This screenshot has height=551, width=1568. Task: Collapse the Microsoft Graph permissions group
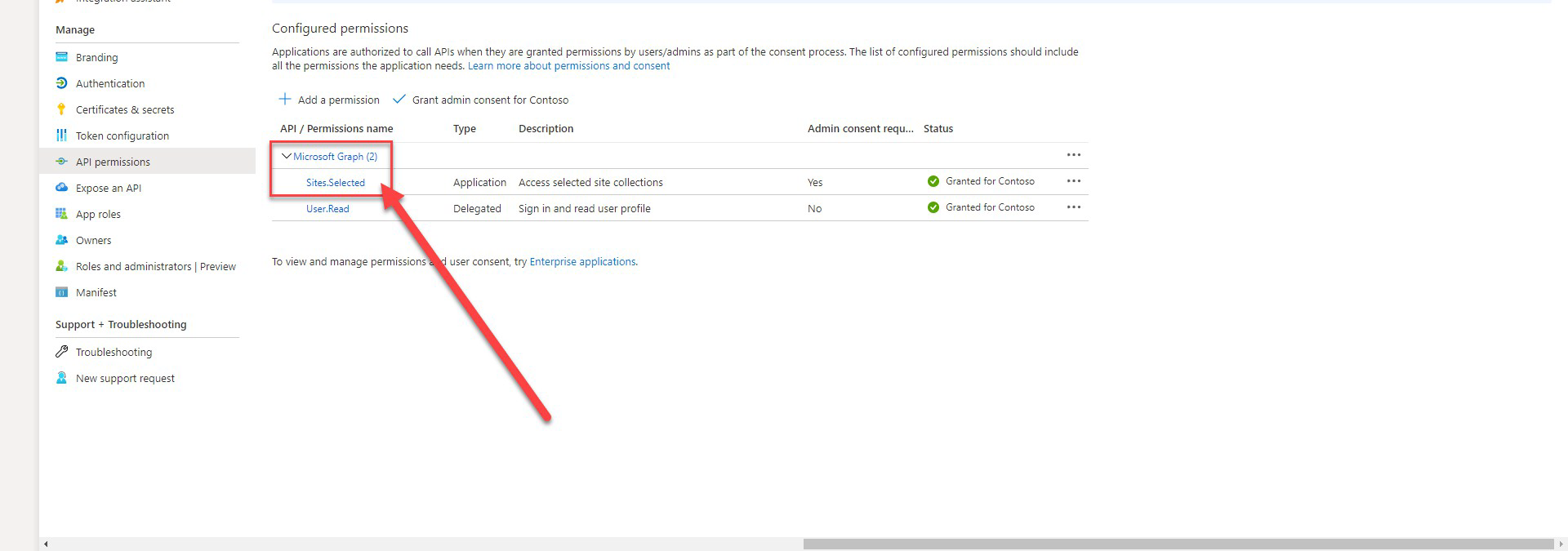pos(286,156)
